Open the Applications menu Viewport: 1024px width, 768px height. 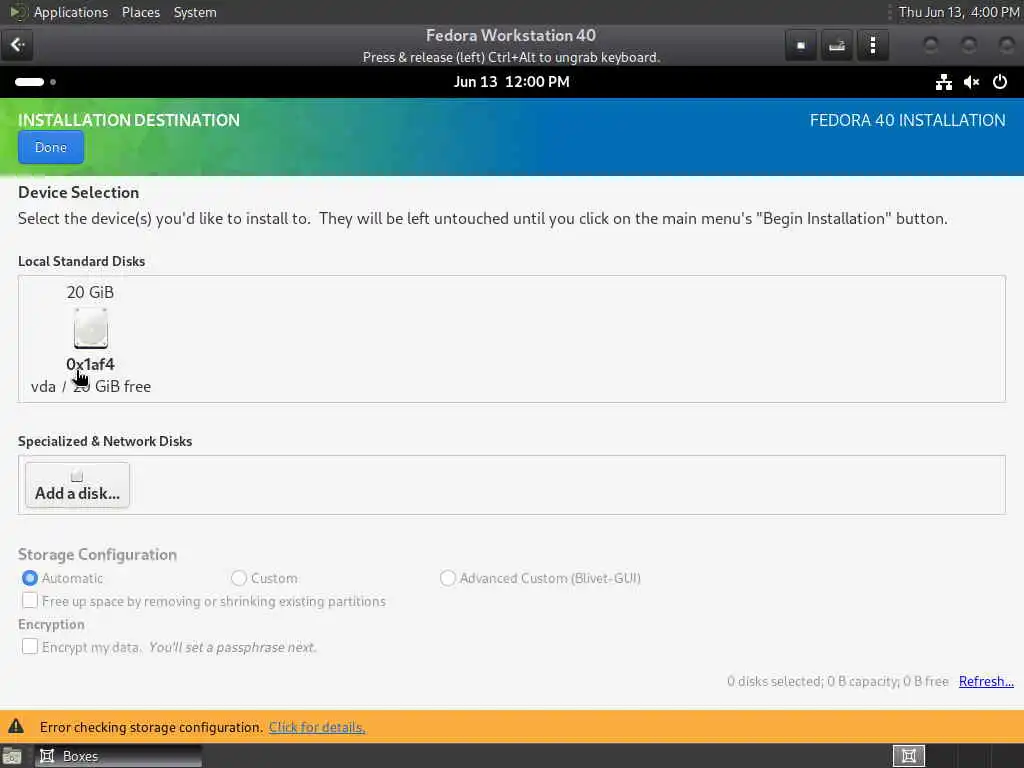71,12
